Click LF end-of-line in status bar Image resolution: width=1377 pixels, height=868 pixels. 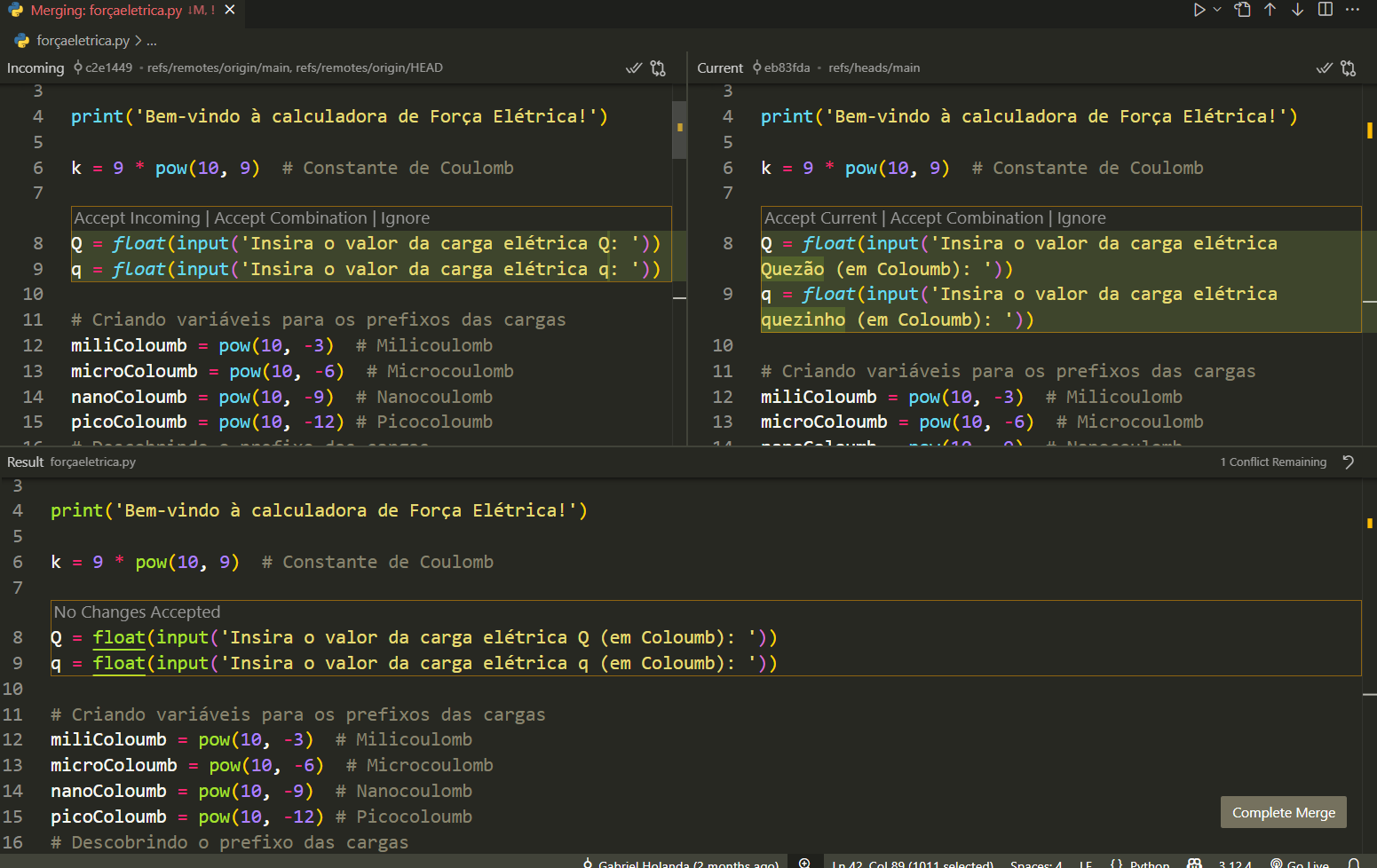pyautogui.click(x=1086, y=864)
